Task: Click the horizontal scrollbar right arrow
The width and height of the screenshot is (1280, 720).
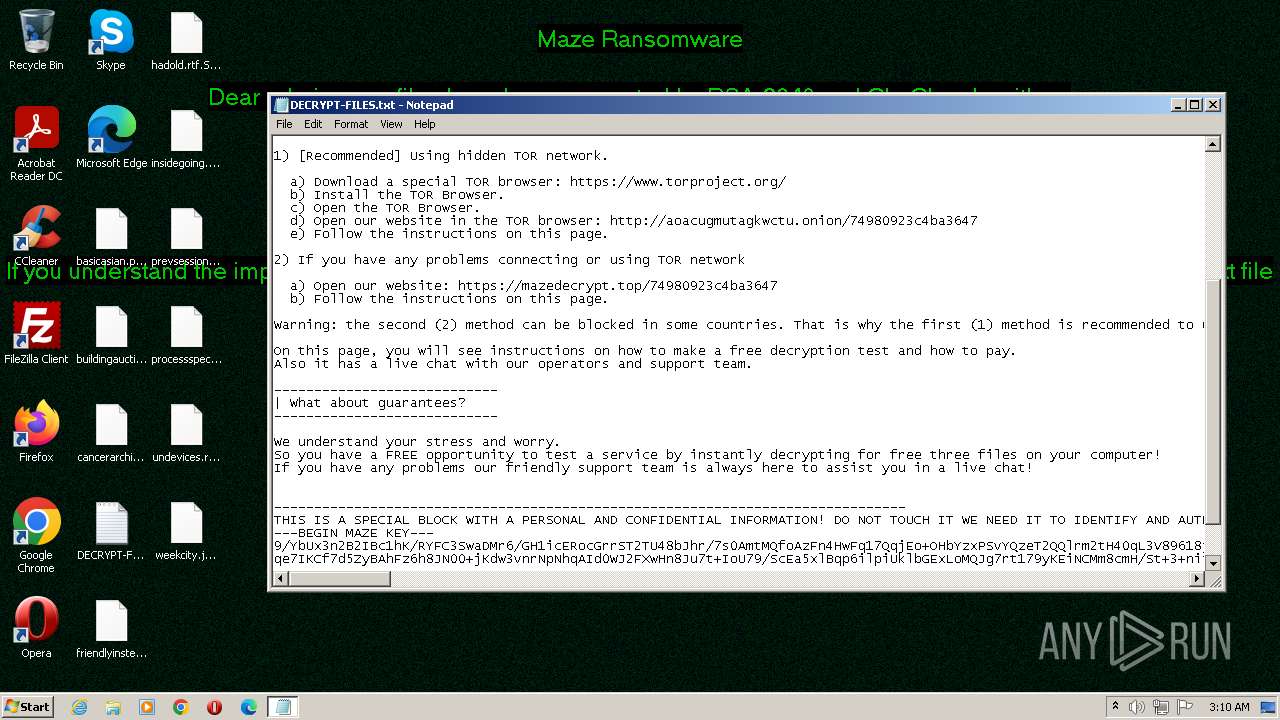Action: (x=1197, y=580)
